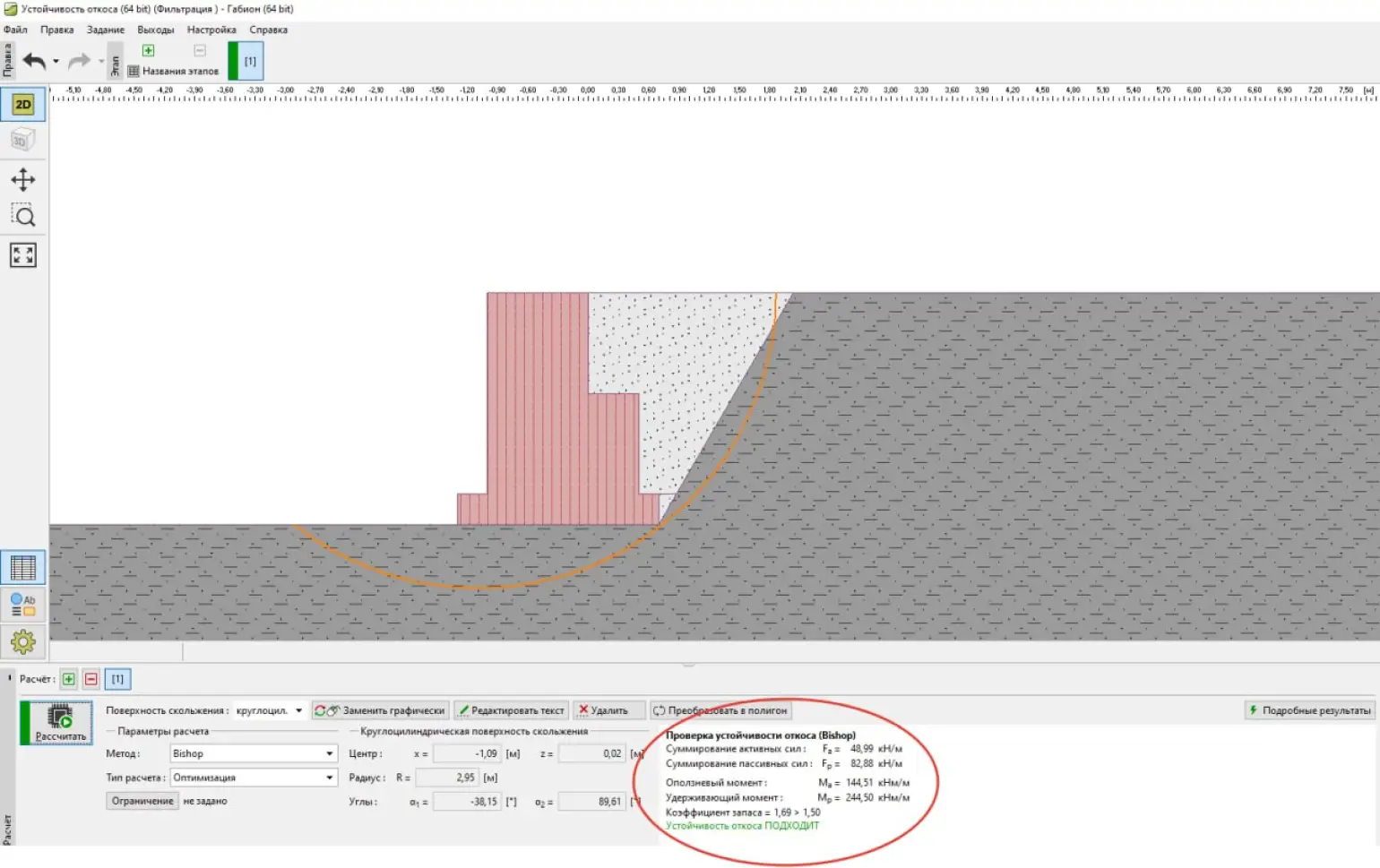Remove calculation with red minus icon
This screenshot has height=868, width=1380.
pyautogui.click(x=91, y=679)
